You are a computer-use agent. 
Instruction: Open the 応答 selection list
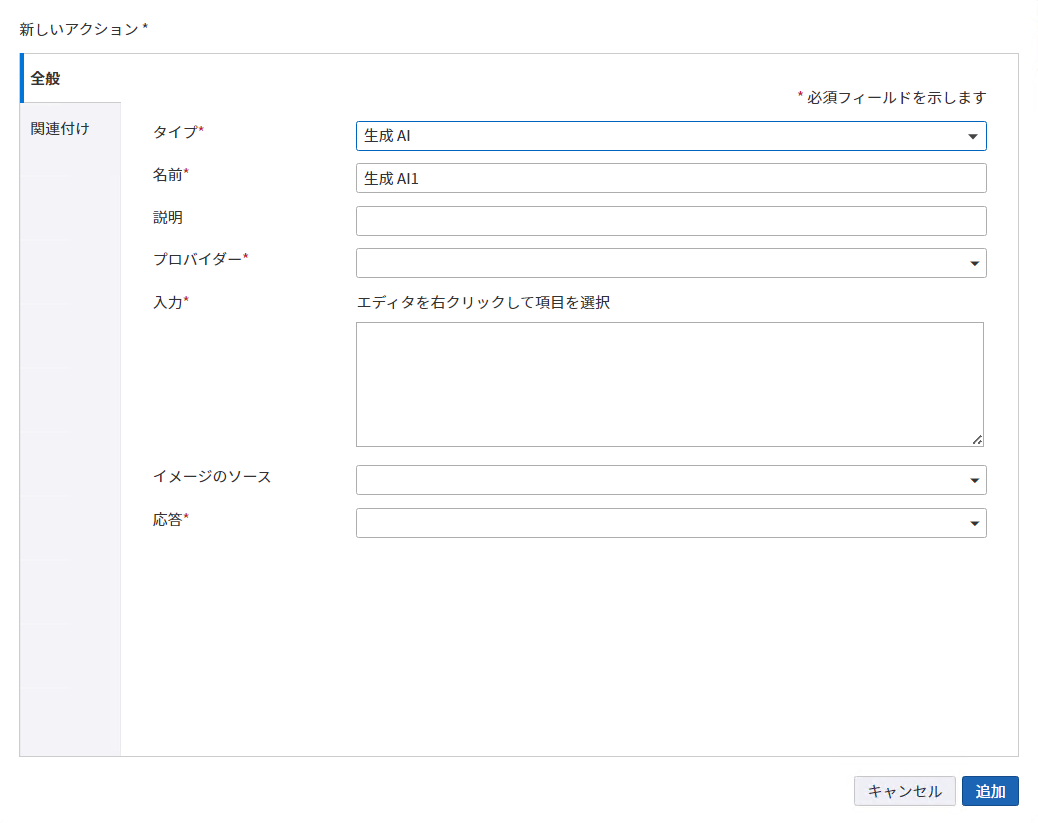[670, 522]
